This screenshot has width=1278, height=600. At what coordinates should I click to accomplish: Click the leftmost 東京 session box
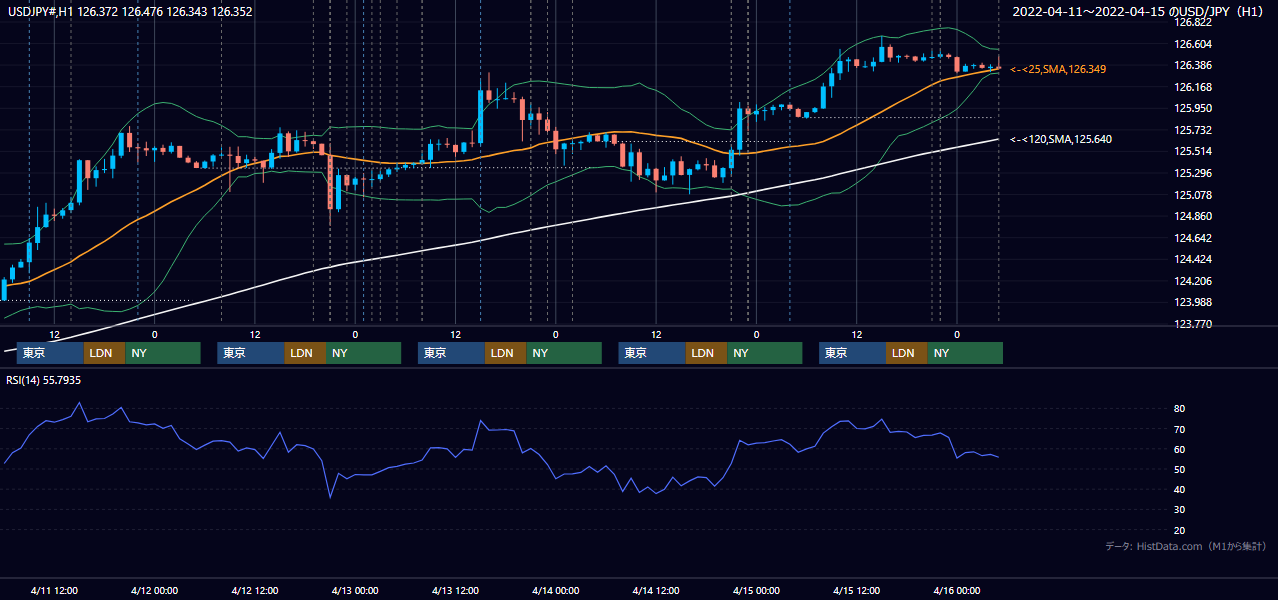coord(50,353)
